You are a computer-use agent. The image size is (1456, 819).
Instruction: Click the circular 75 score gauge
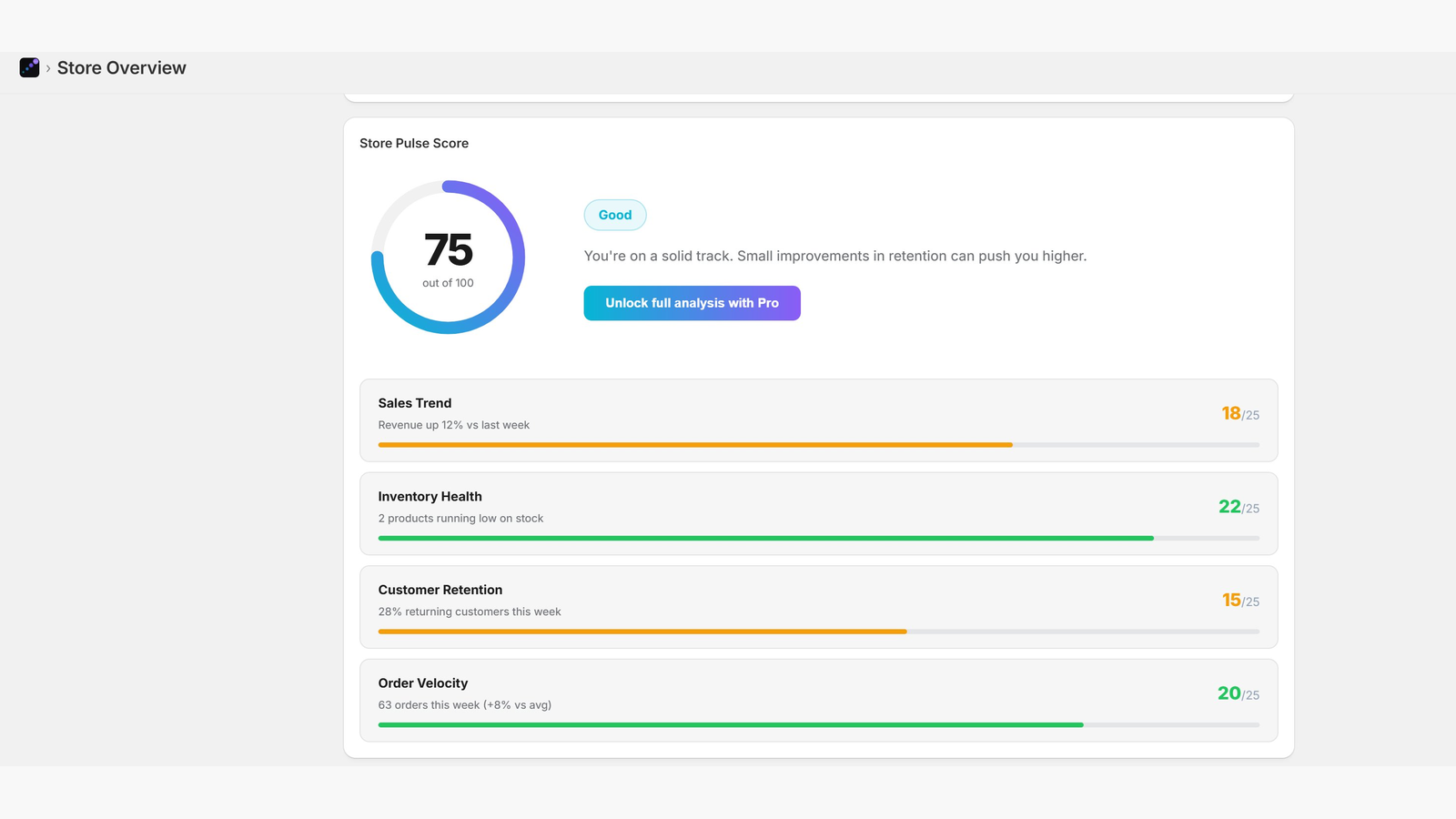coord(448,257)
